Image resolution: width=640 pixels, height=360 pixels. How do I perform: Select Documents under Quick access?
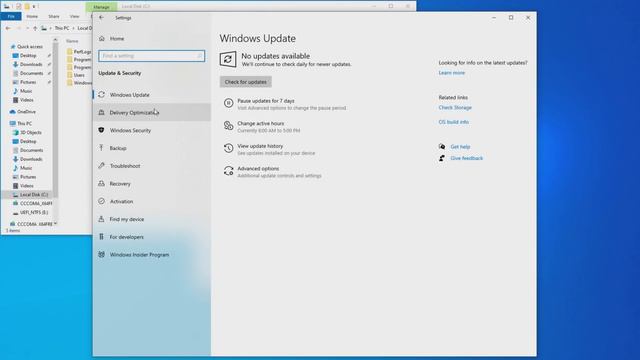pyautogui.click(x=31, y=73)
